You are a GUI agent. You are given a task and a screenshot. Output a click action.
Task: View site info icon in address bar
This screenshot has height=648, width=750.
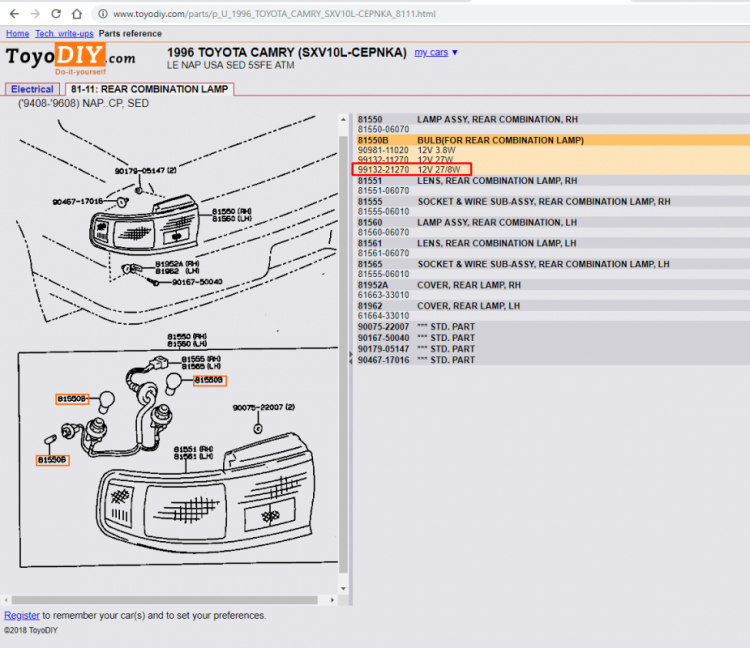pos(102,14)
